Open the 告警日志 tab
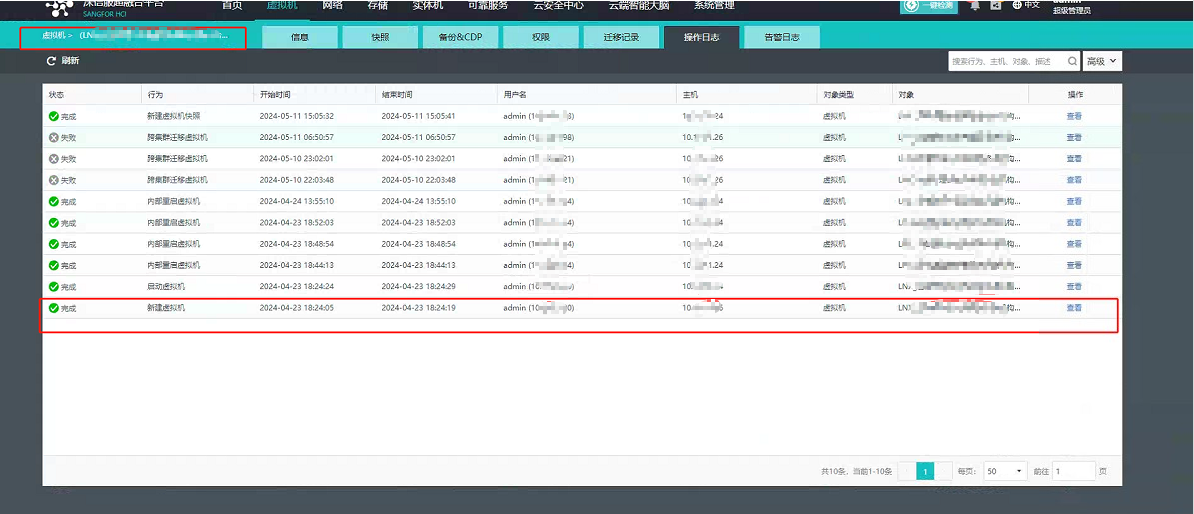Viewport: 1194px width, 514px height. click(x=782, y=37)
